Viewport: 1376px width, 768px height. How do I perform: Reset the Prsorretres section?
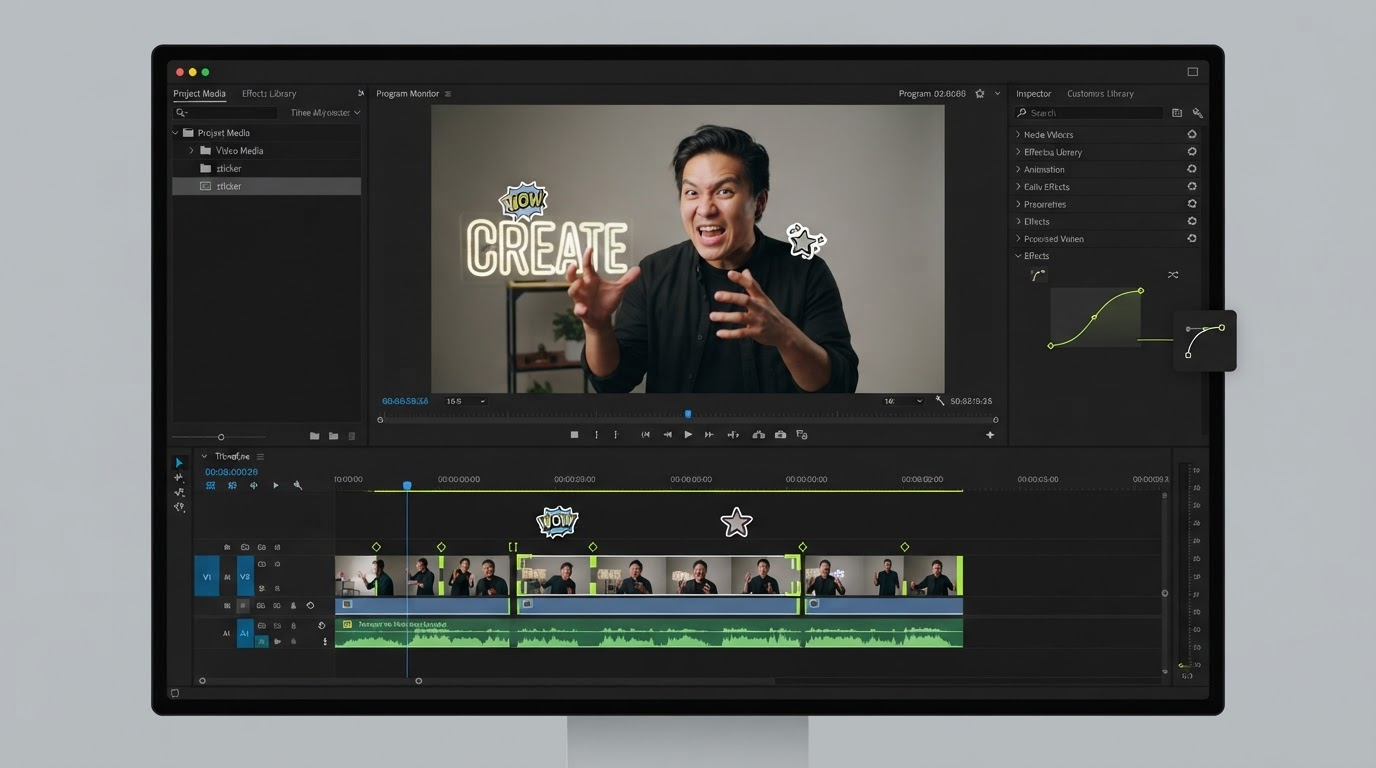click(x=1192, y=204)
